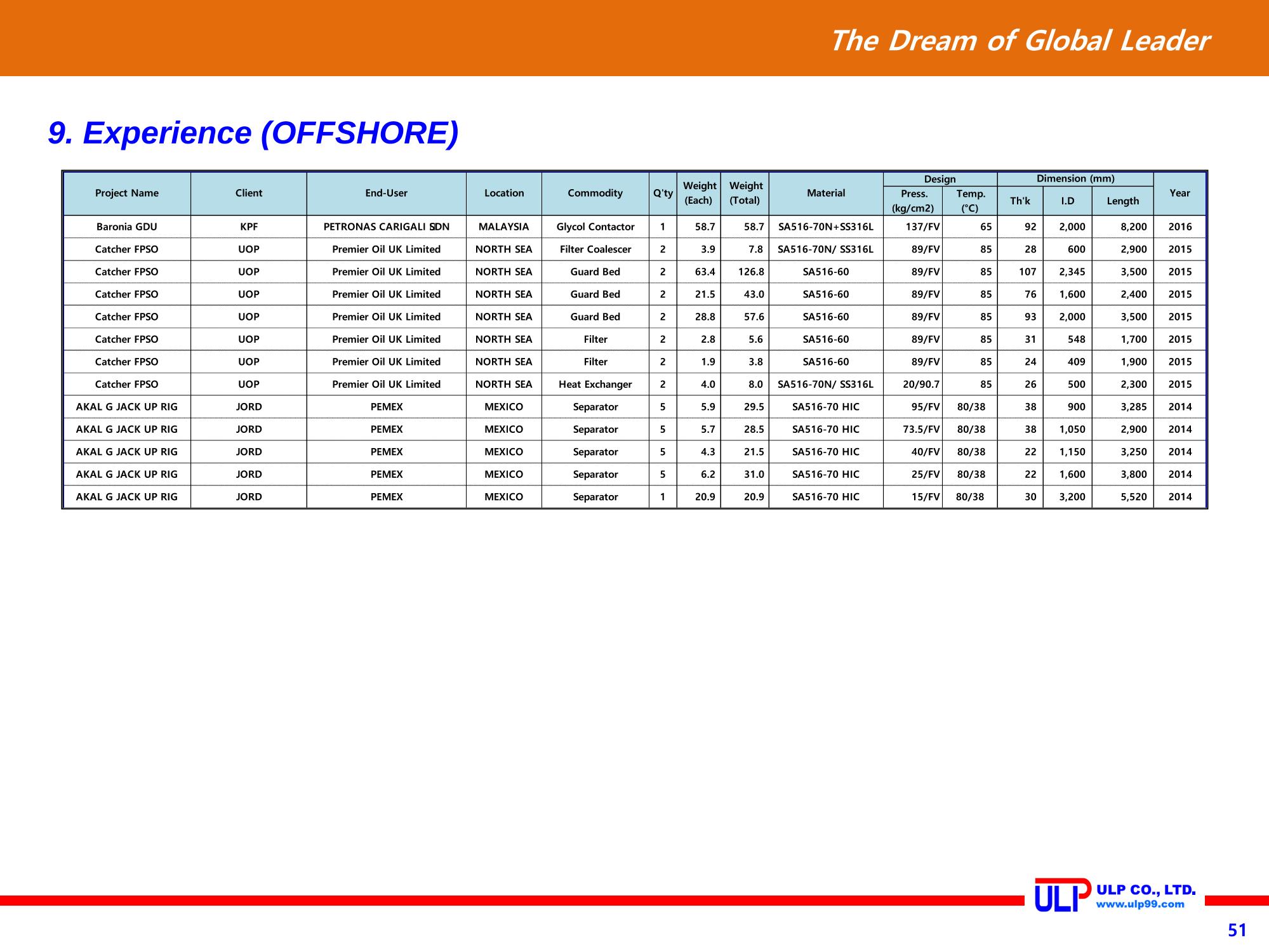This screenshot has width=1269, height=952.
Task: Select the End-User column header
Action: click(x=386, y=194)
